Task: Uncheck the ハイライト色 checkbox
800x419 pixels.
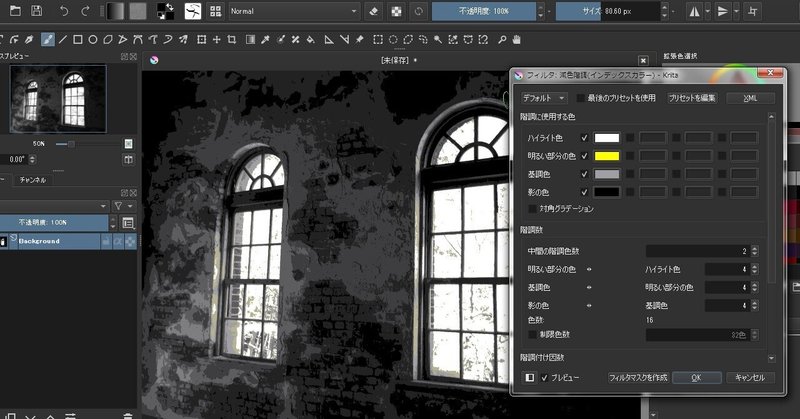Action: 584,138
